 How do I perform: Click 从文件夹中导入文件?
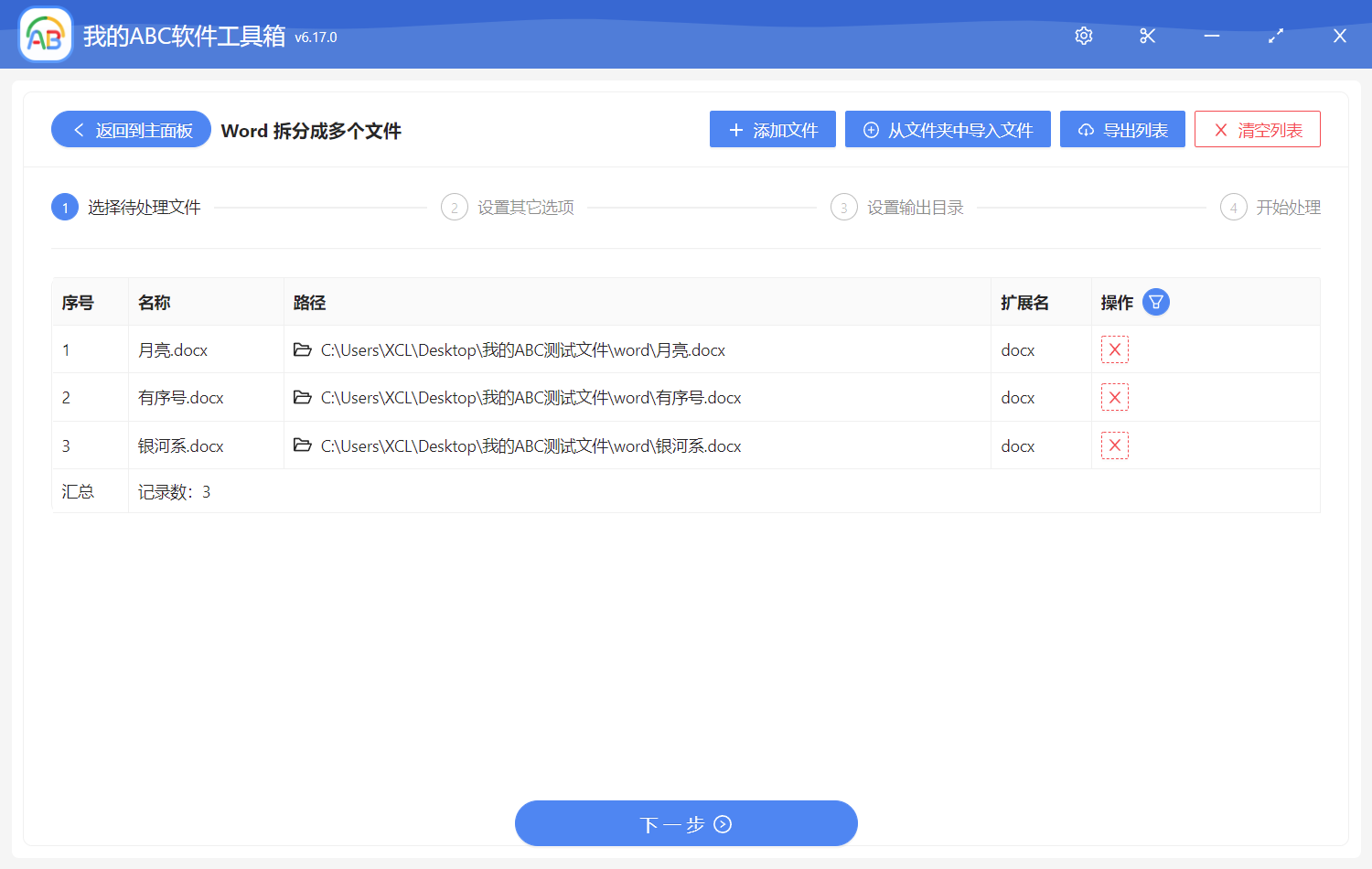point(948,129)
